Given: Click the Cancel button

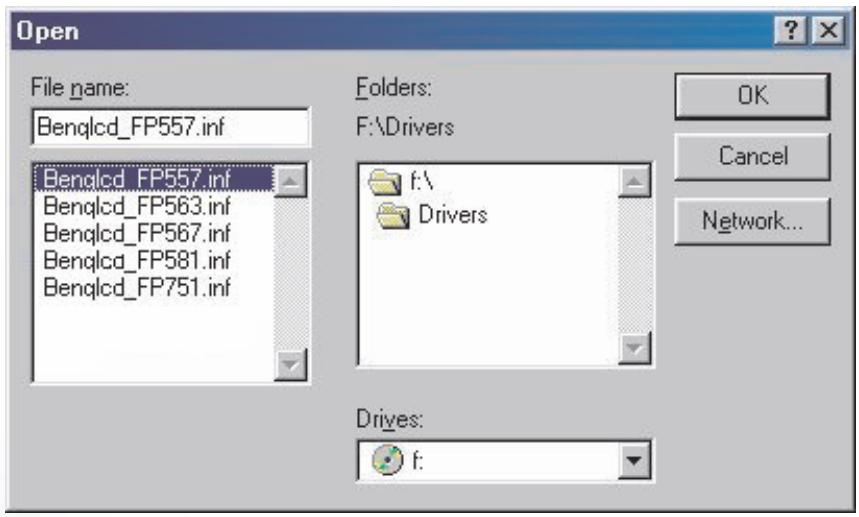Looking at the screenshot, I should click(752, 157).
